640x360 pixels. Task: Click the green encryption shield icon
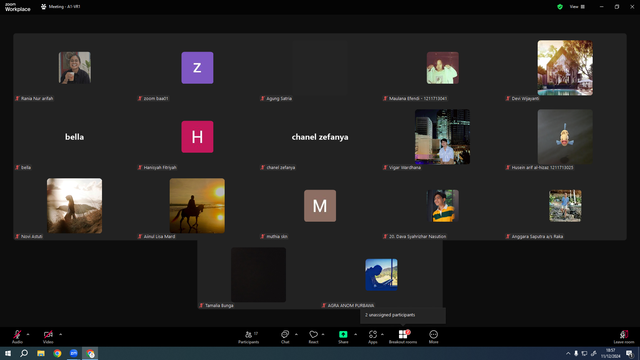560,7
